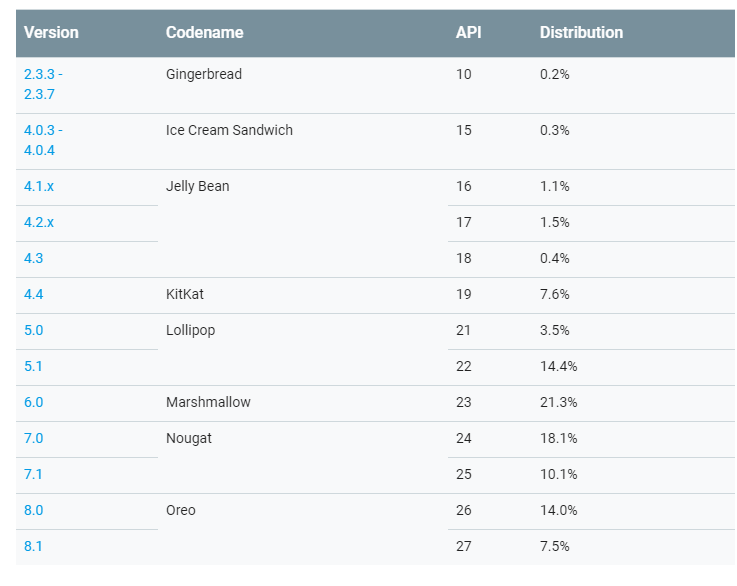Click the 21.3% distribution value
This screenshot has width=737, height=586.
click(558, 402)
